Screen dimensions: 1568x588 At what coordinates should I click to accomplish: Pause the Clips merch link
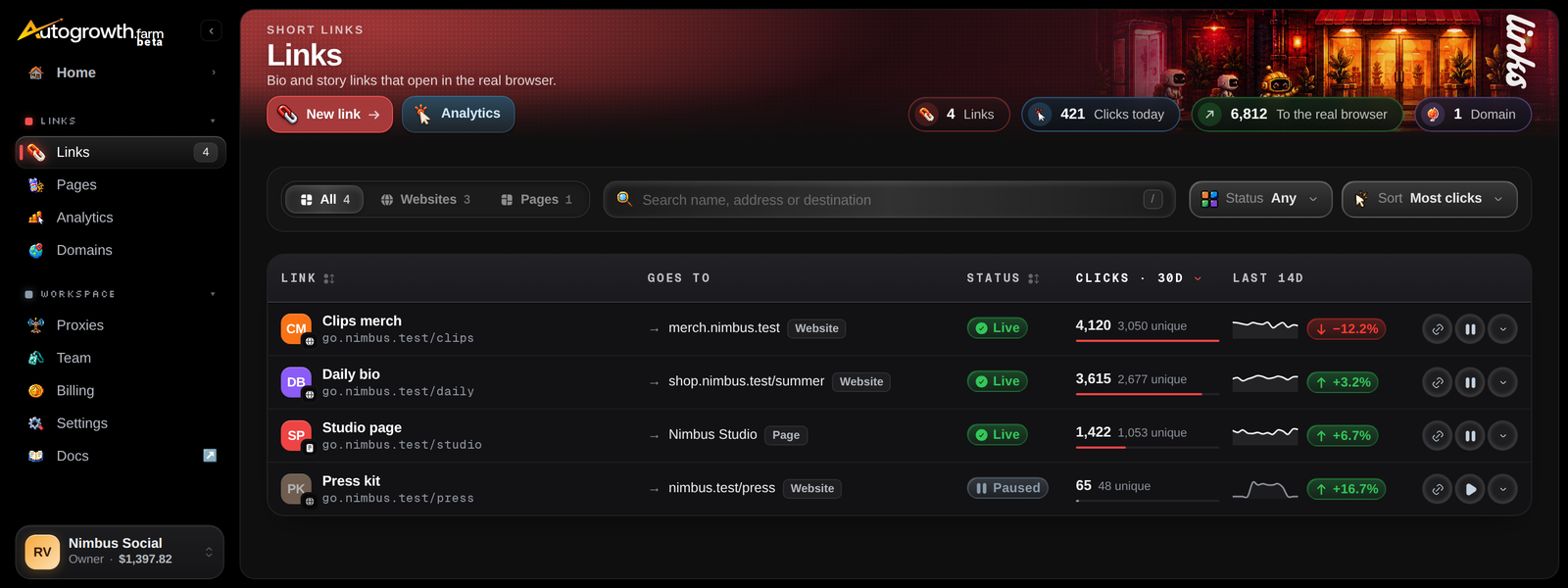tap(1470, 329)
